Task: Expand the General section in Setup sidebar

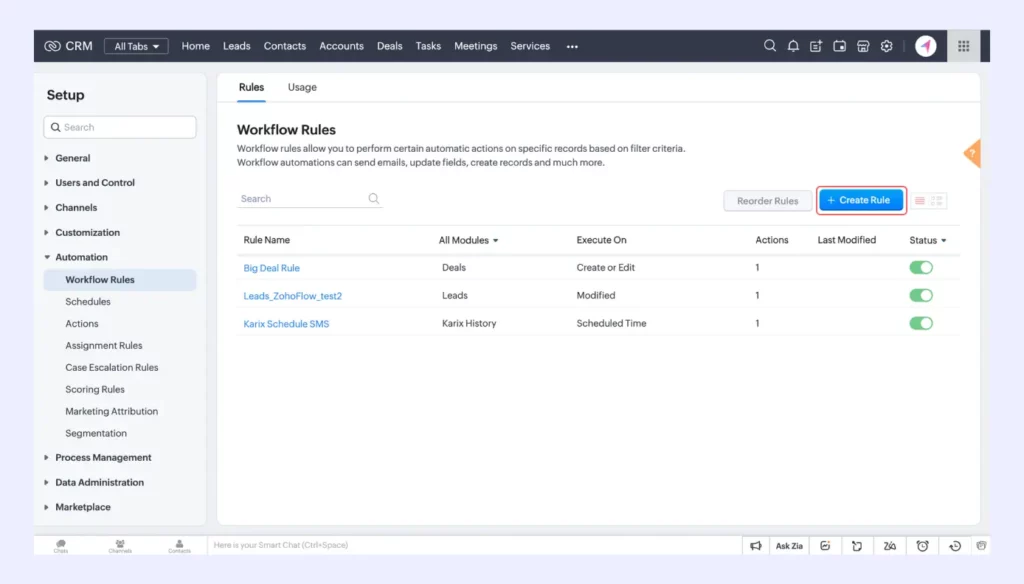Action: pos(71,158)
